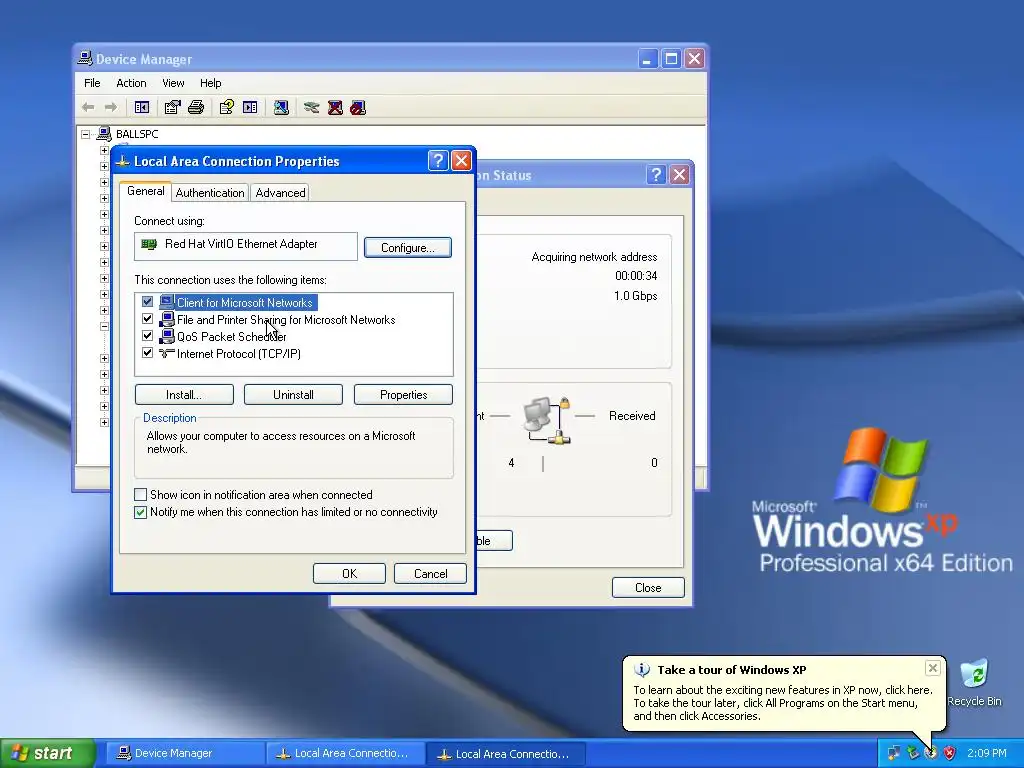Click Close in the Connection Status window
The width and height of the screenshot is (1024, 768).
coord(648,588)
